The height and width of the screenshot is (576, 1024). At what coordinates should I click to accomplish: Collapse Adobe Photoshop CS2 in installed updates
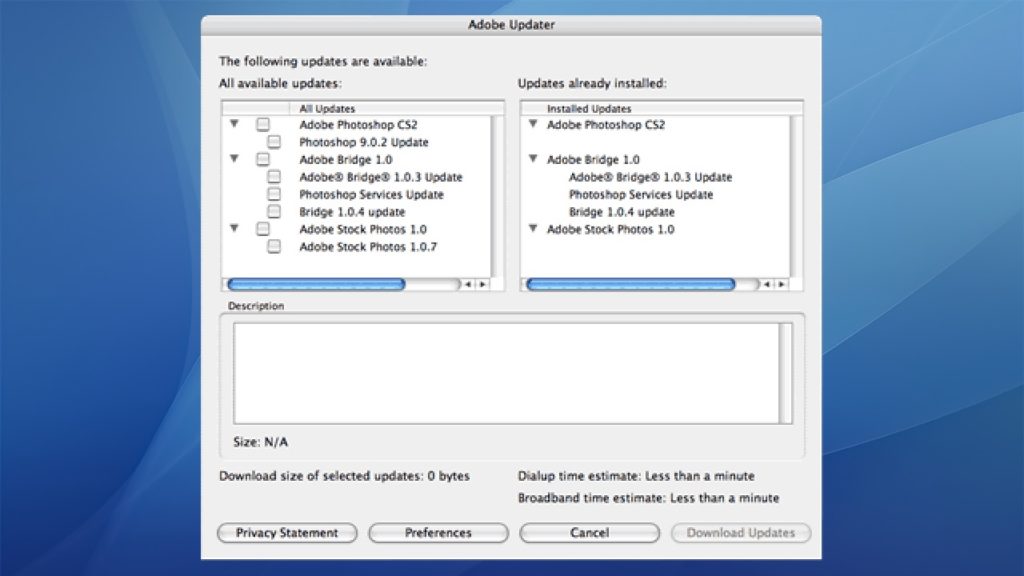coord(534,123)
